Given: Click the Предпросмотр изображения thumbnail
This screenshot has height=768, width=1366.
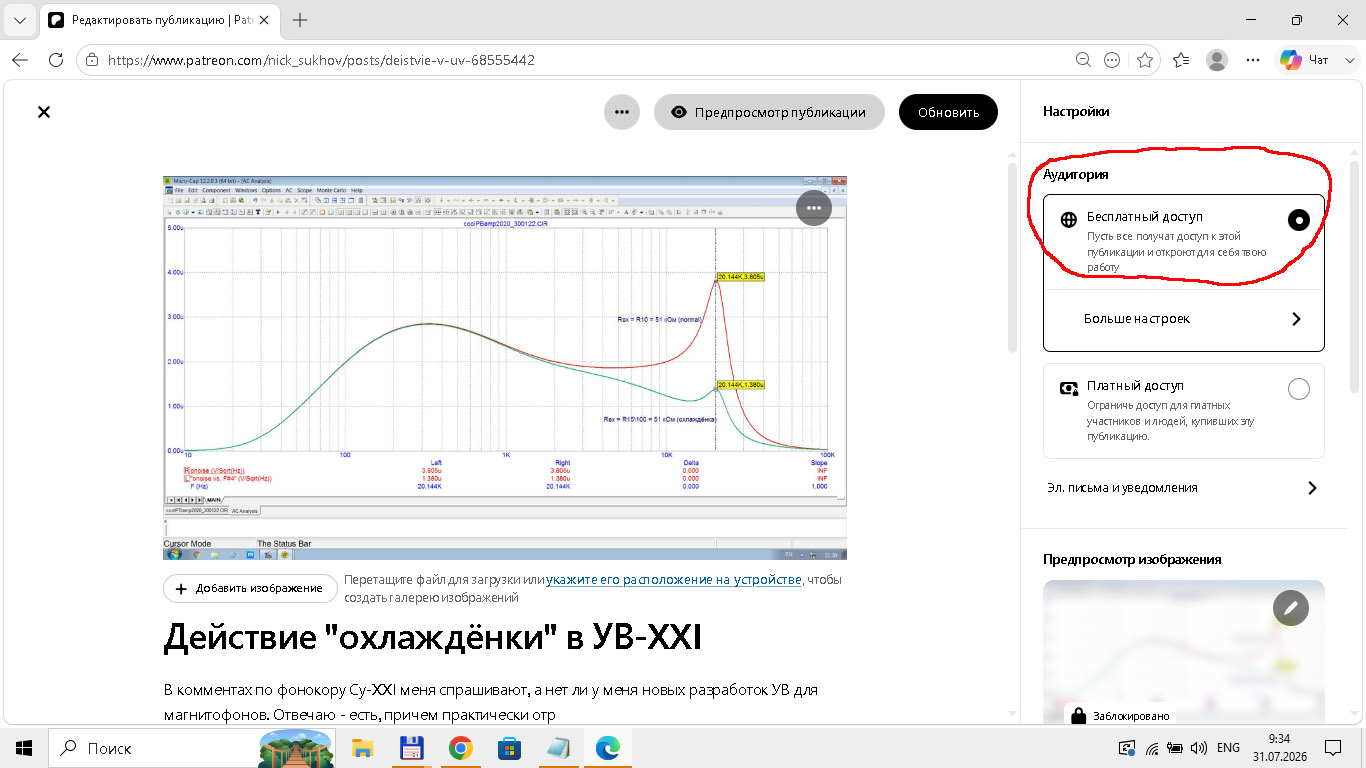Looking at the screenshot, I should point(1183,654).
